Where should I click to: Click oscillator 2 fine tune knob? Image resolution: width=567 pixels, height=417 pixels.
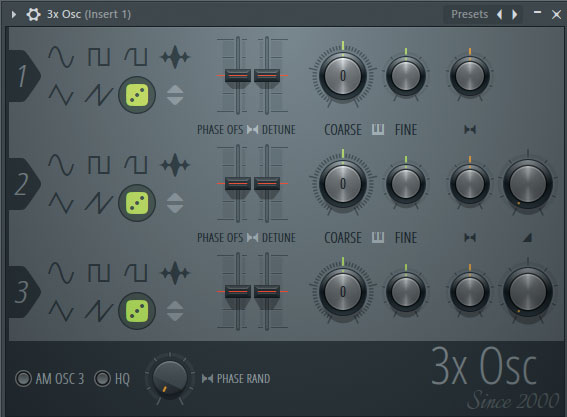406,184
